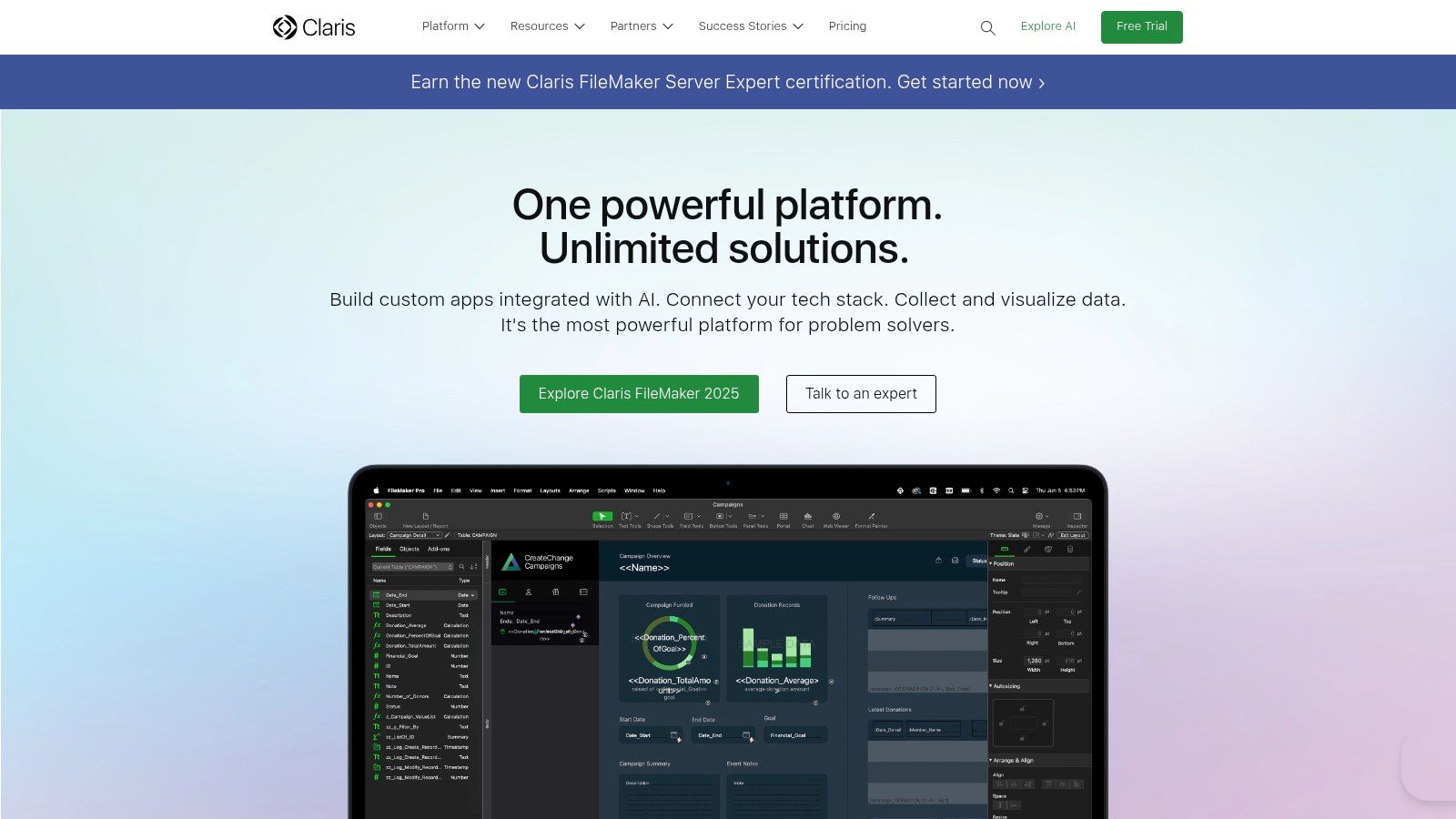Click the Autosizing anchor box control
This screenshot has height=819, width=1456.
(1023, 723)
